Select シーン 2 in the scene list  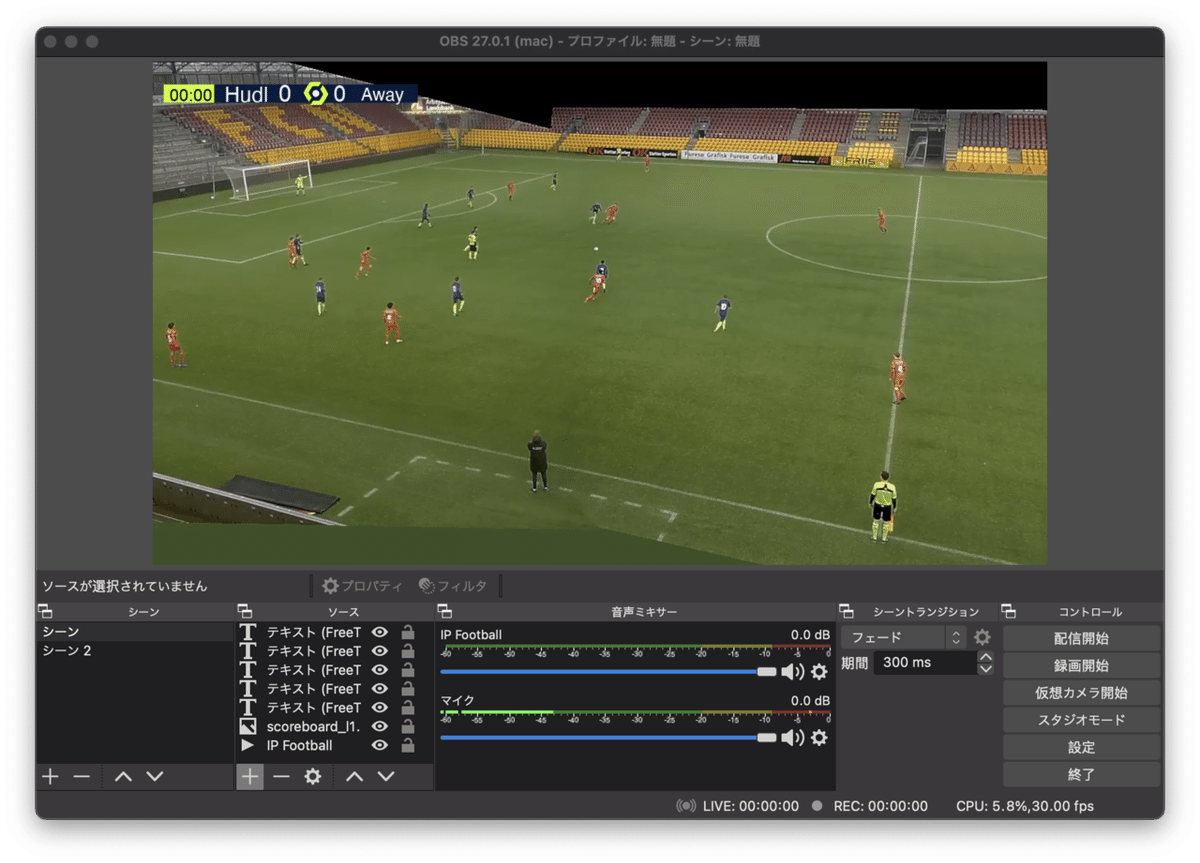[135, 651]
